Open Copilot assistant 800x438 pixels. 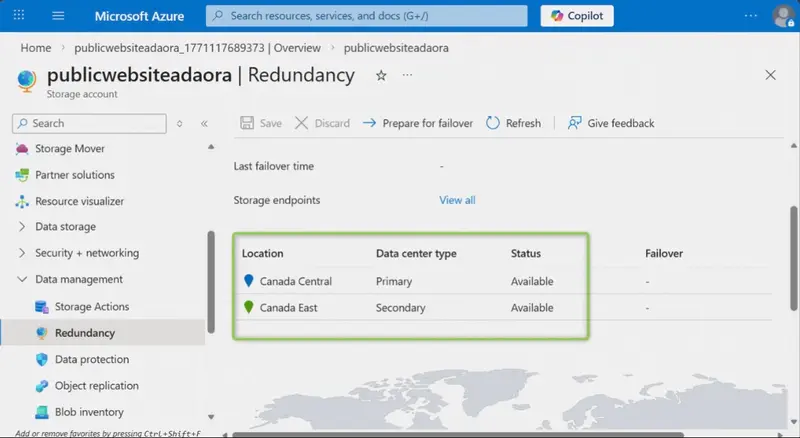(577, 16)
